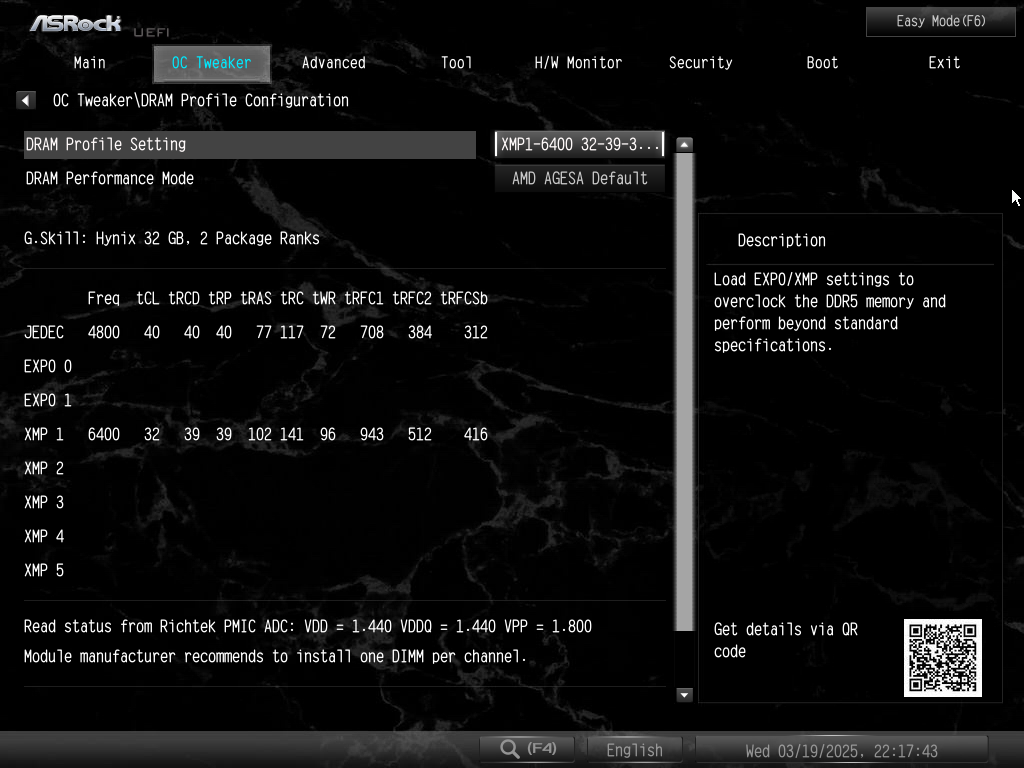Screen dimensions: 1024x768
Task: Click the 'Get details via QR code' text
Action: point(786,640)
